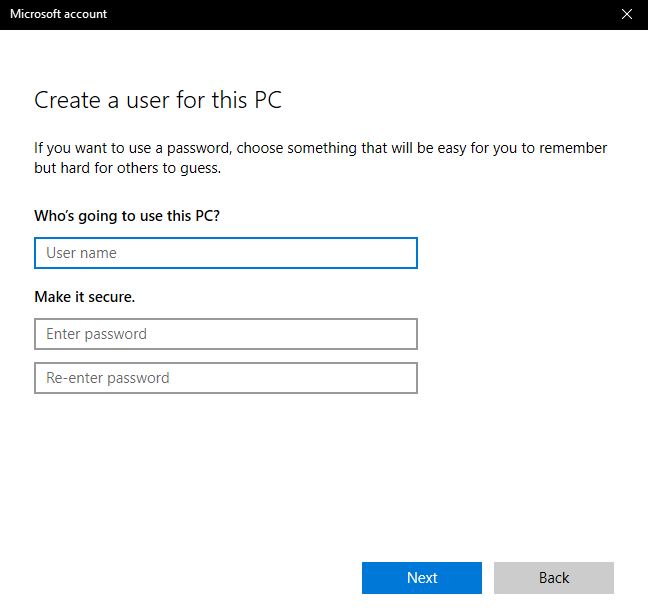This screenshot has width=648, height=615.
Task: Dismiss the window using the X button
Action: pyautogui.click(x=627, y=14)
